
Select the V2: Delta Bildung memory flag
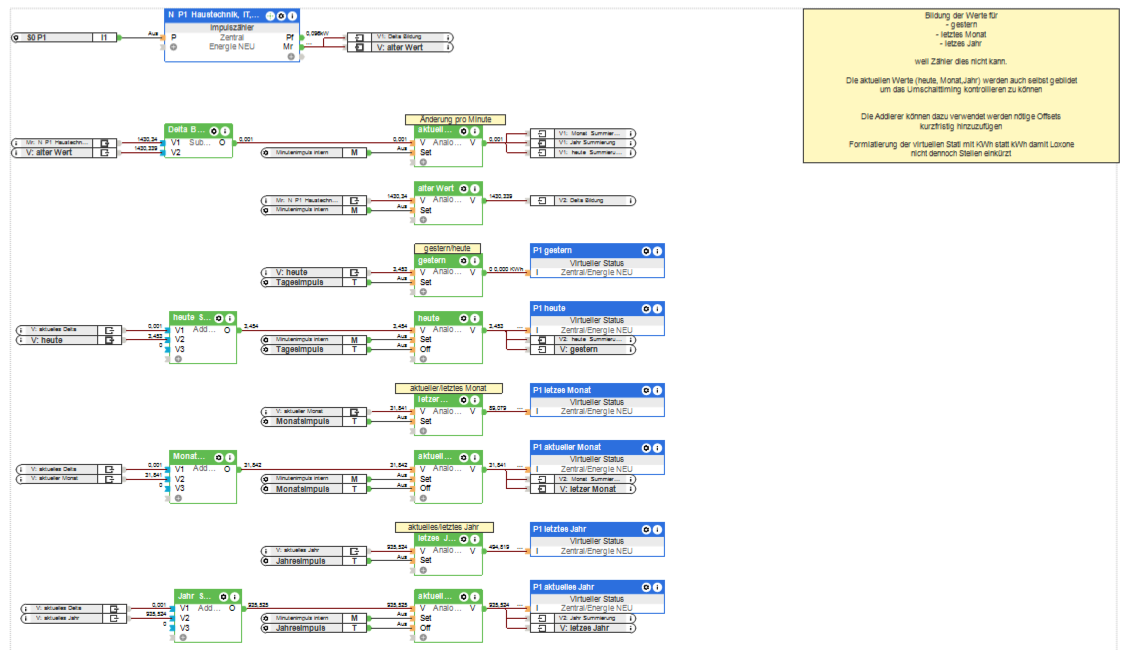pyautogui.click(x=583, y=201)
